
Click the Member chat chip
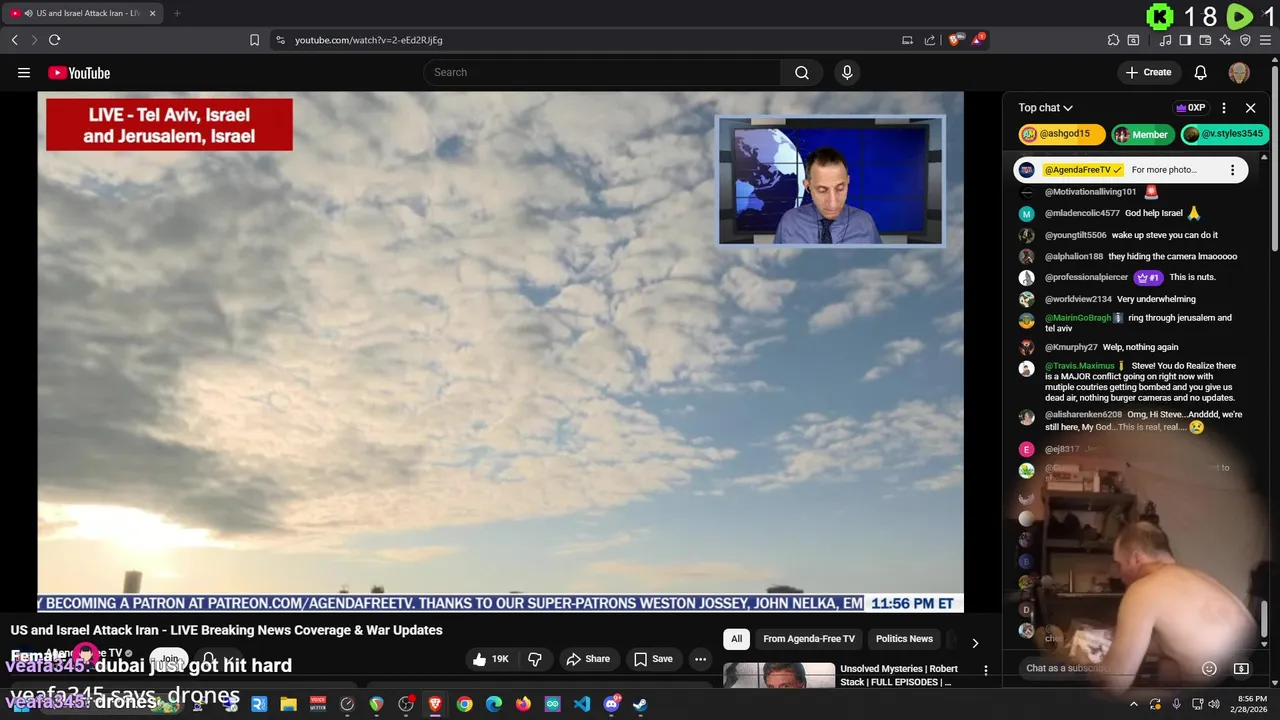click(x=1141, y=134)
